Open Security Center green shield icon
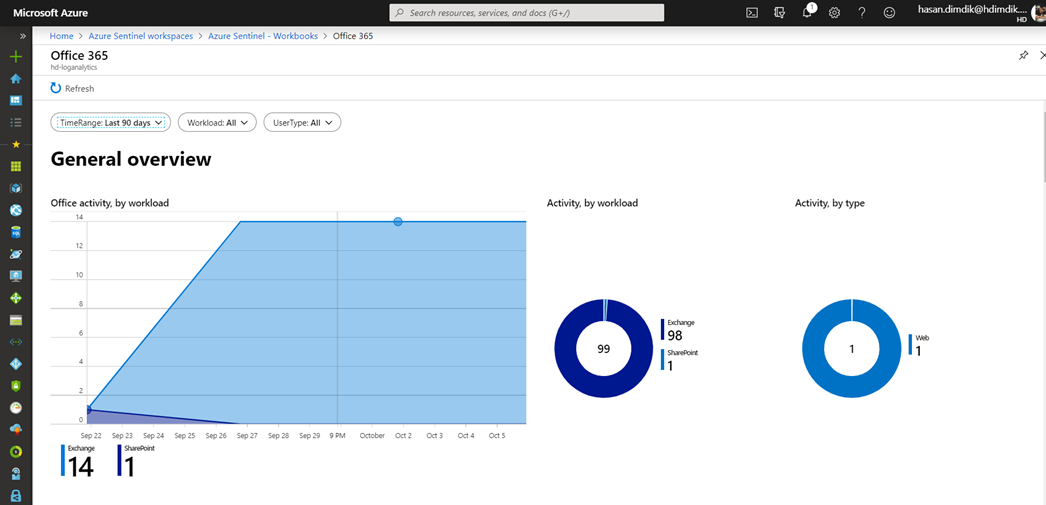The image size is (1046, 505). [16, 386]
